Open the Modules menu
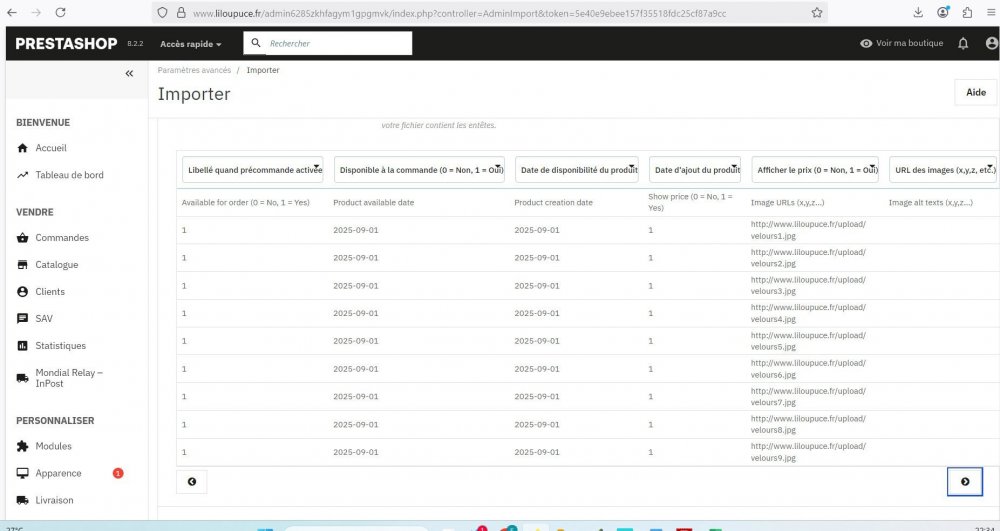 (x=54, y=446)
